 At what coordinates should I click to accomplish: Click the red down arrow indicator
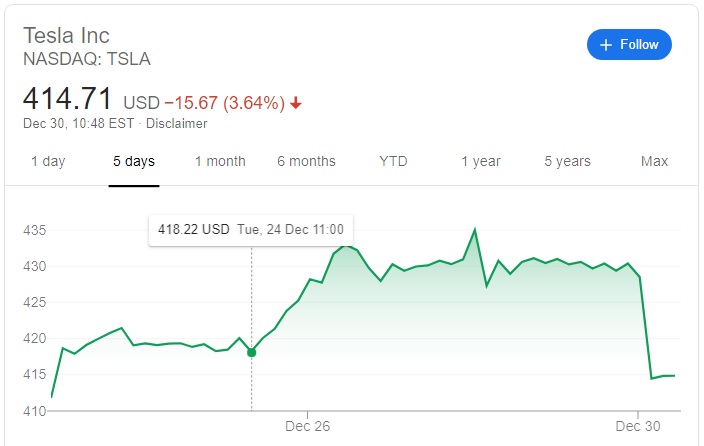(x=297, y=103)
